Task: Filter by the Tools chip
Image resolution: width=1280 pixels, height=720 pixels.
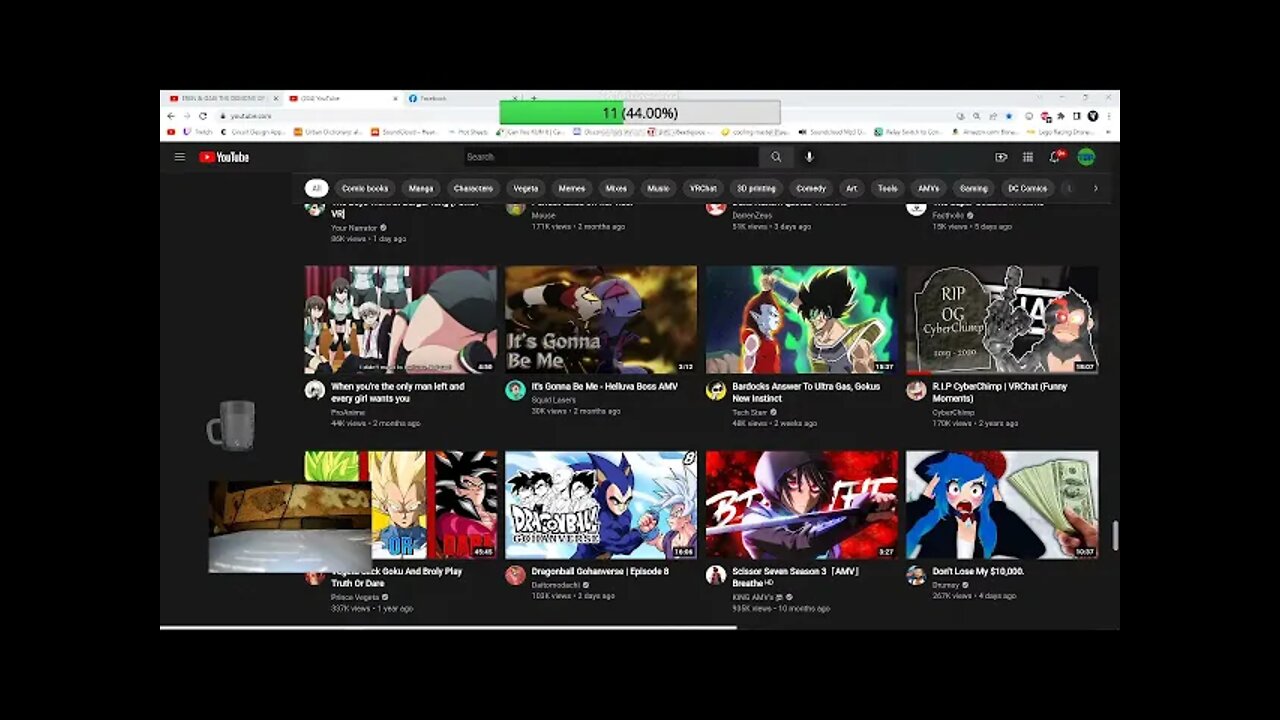Action: click(x=887, y=188)
